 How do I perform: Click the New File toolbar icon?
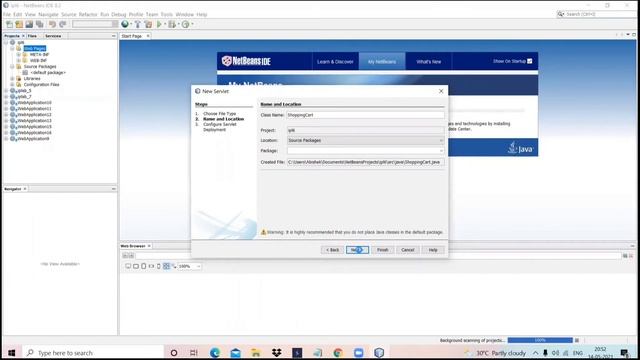(9, 24)
